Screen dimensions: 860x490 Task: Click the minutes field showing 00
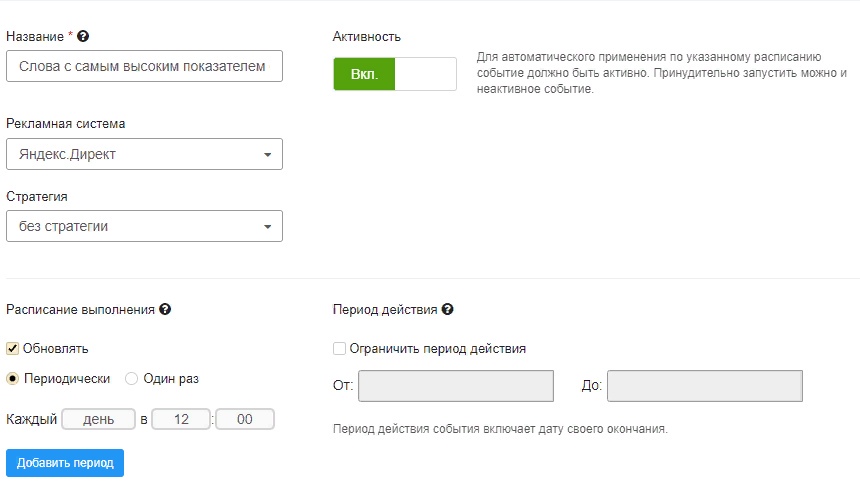pos(245,420)
